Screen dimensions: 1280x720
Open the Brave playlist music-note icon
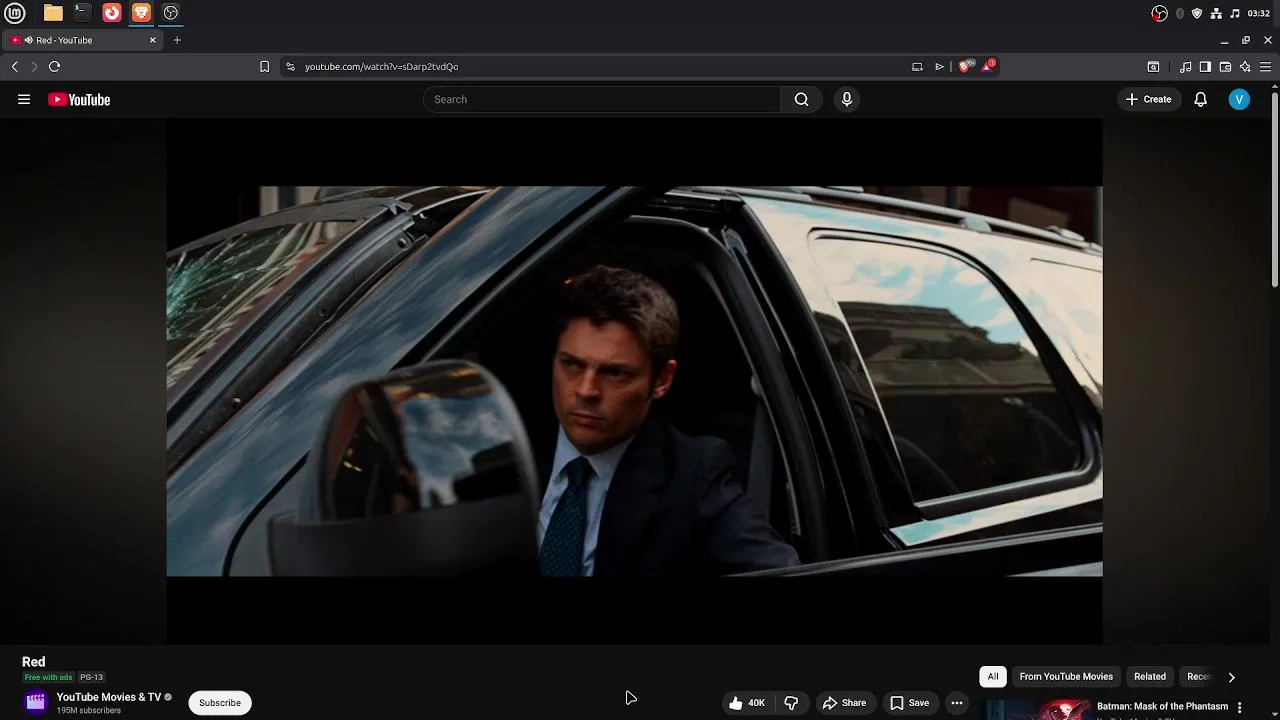pyautogui.click(x=1185, y=67)
